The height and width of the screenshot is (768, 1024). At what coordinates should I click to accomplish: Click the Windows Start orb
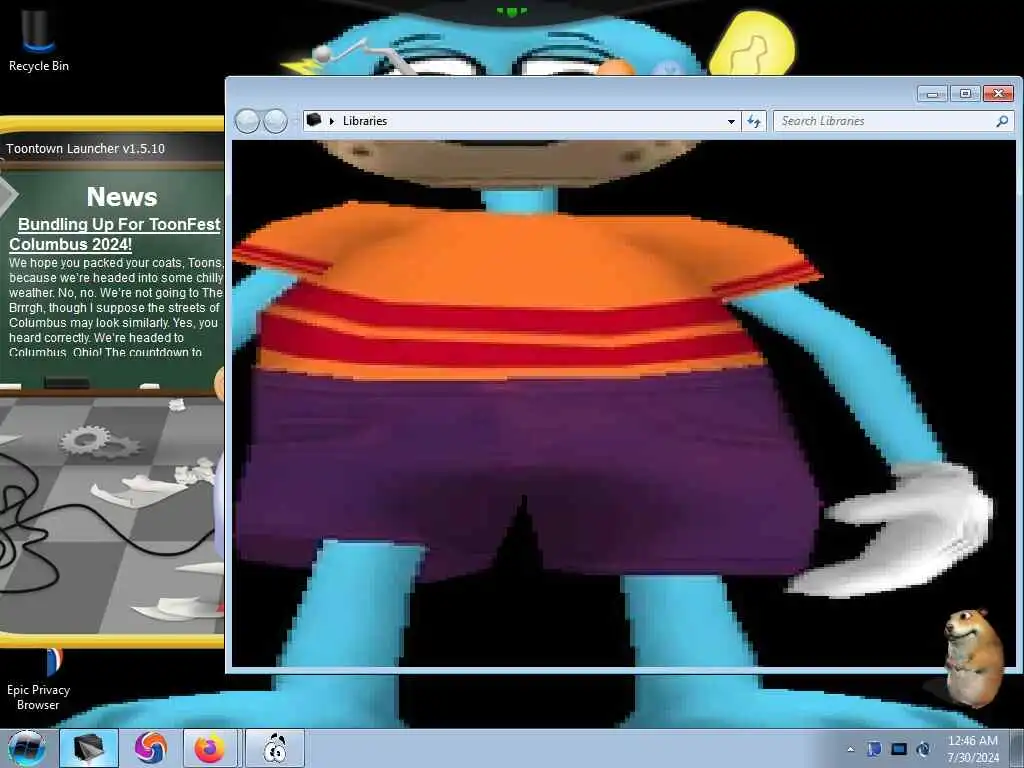click(27, 748)
